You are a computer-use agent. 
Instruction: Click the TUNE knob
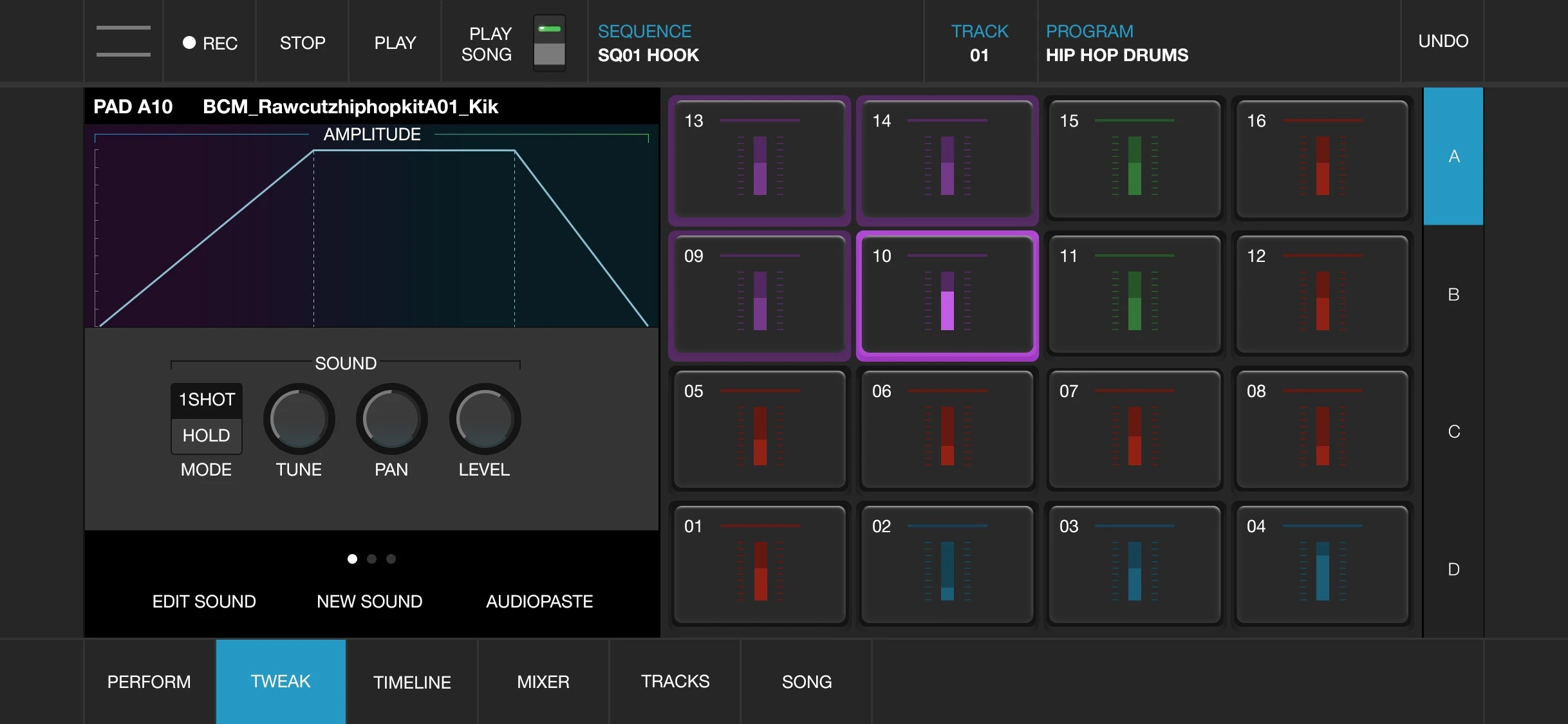point(299,419)
